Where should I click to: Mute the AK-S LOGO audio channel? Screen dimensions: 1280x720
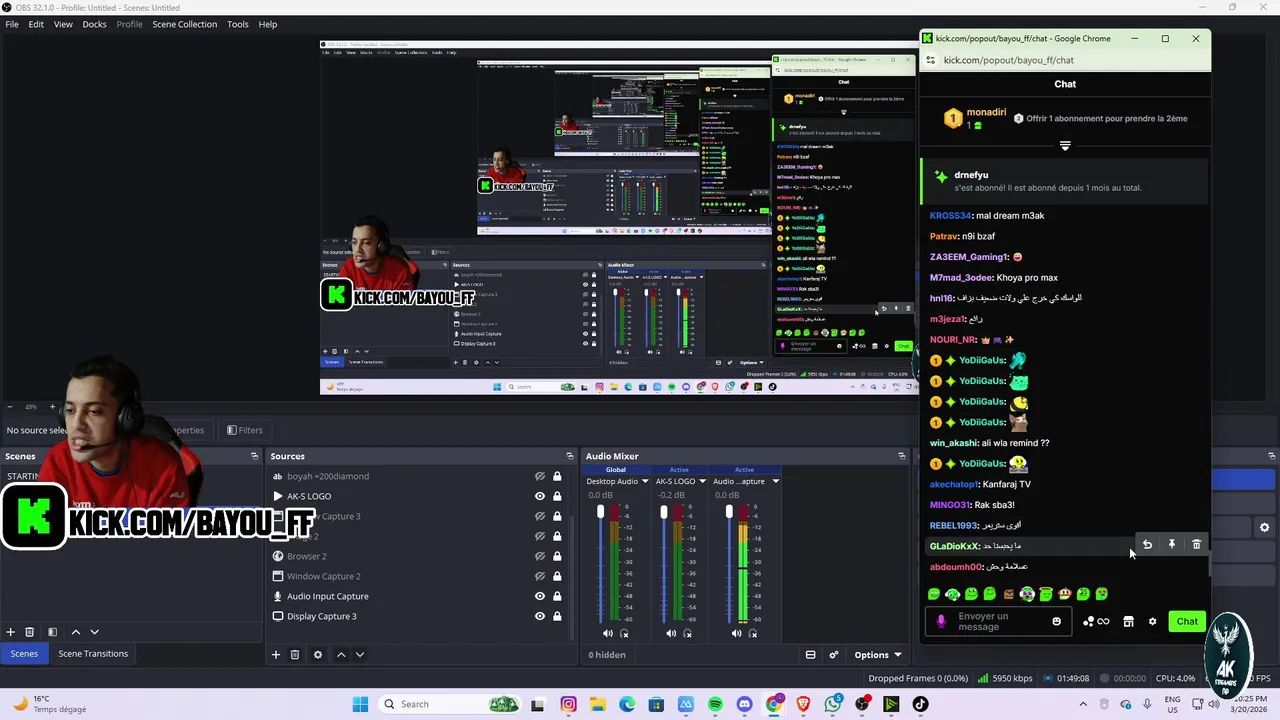point(671,633)
